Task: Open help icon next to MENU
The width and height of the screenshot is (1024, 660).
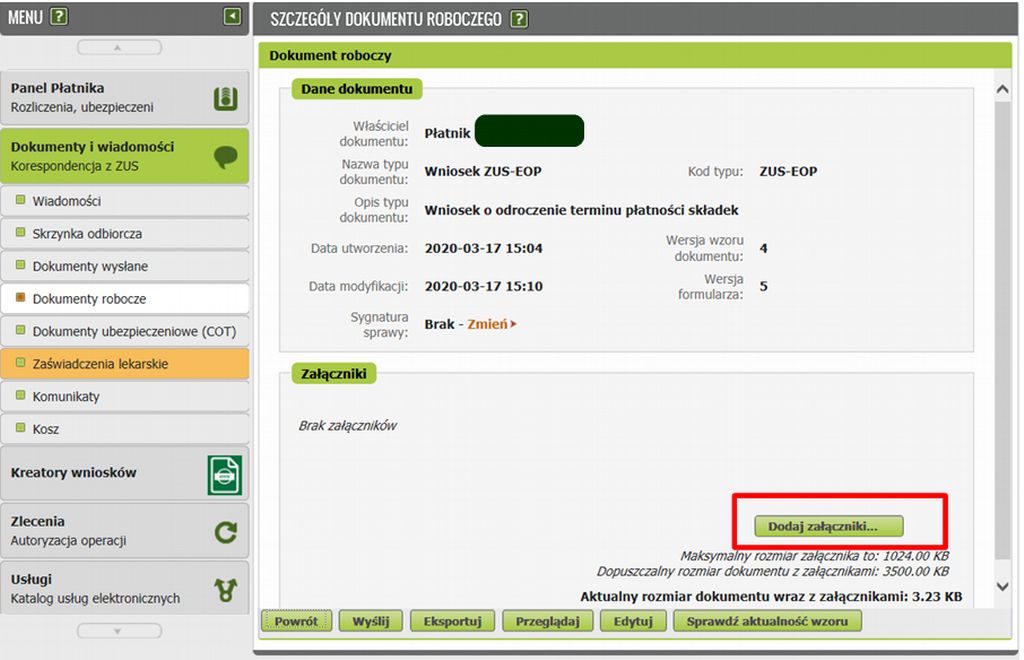Action: (59, 17)
